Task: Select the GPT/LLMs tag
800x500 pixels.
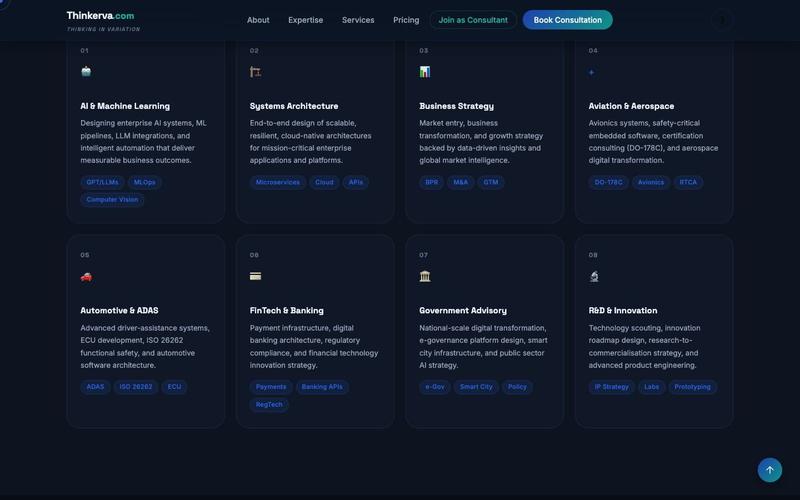Action: 103,182
